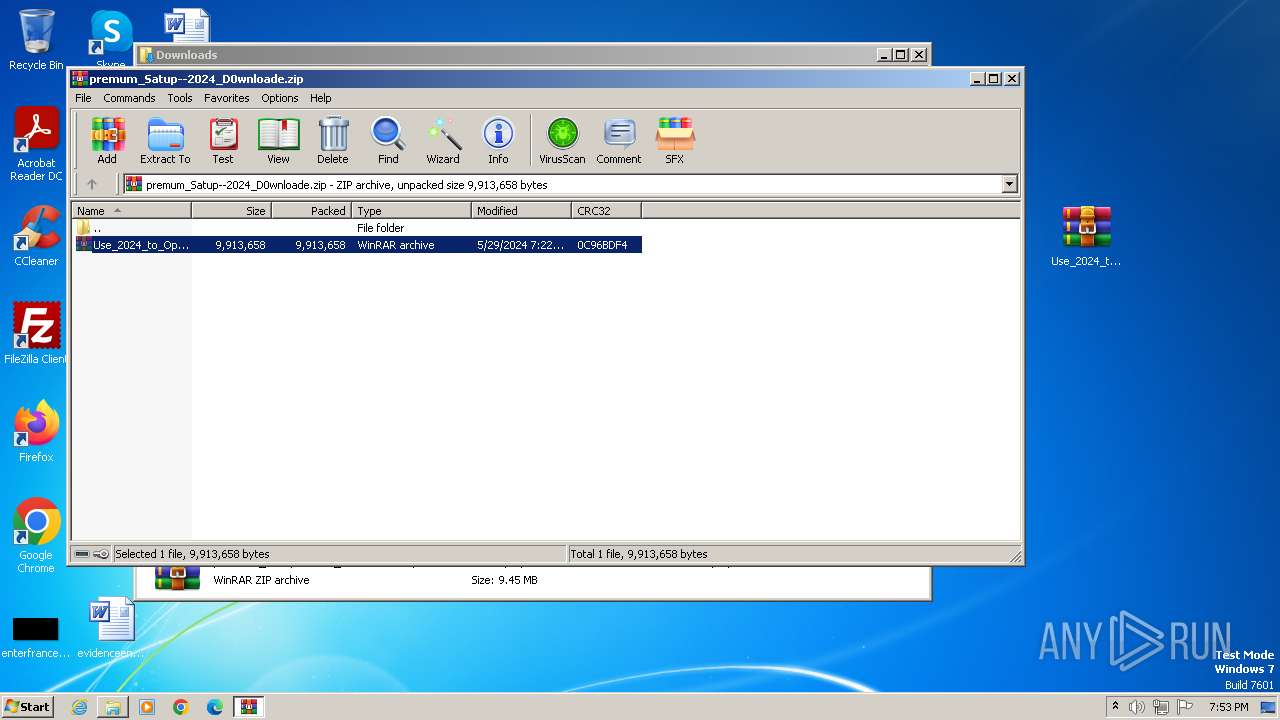Open the File menu
This screenshot has width=1280, height=720.
[x=83, y=98]
